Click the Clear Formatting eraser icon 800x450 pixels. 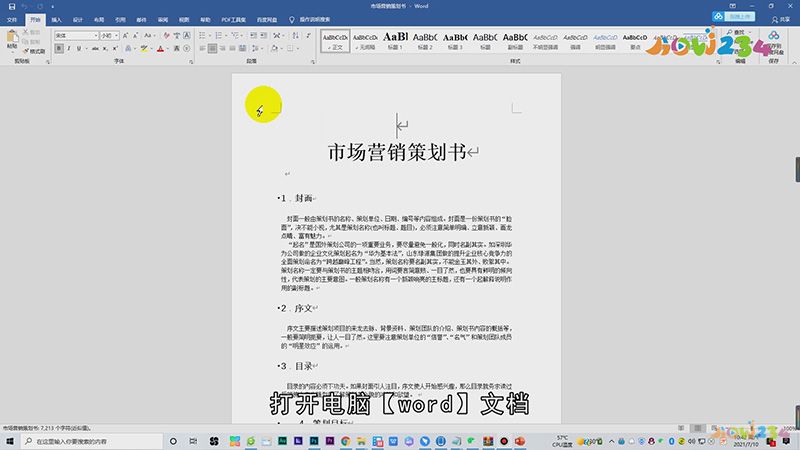(x=166, y=35)
